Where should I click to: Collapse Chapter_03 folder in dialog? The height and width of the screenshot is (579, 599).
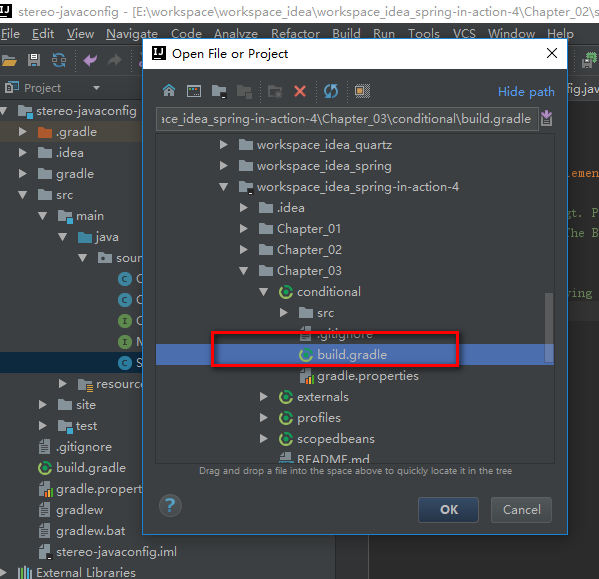(x=243, y=271)
